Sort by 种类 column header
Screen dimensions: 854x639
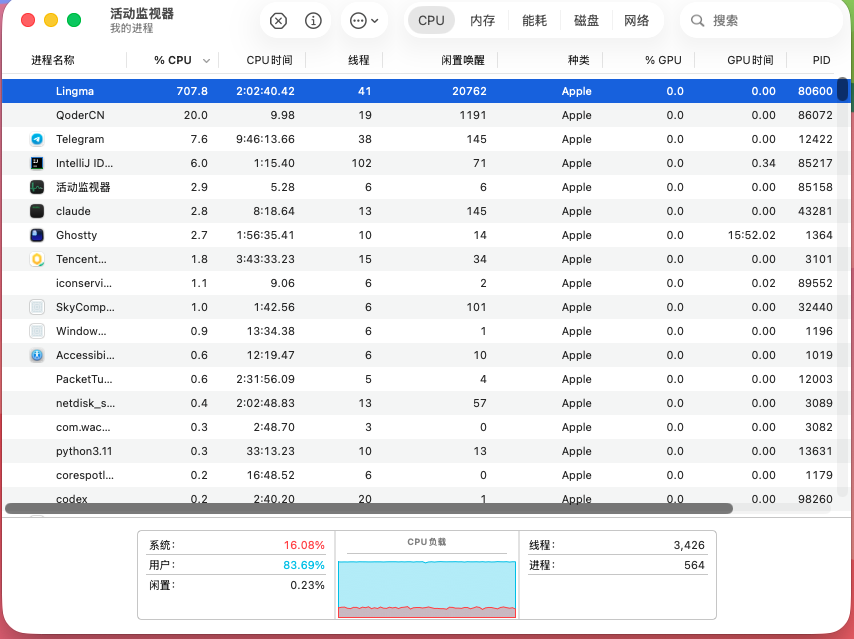pyautogui.click(x=578, y=60)
